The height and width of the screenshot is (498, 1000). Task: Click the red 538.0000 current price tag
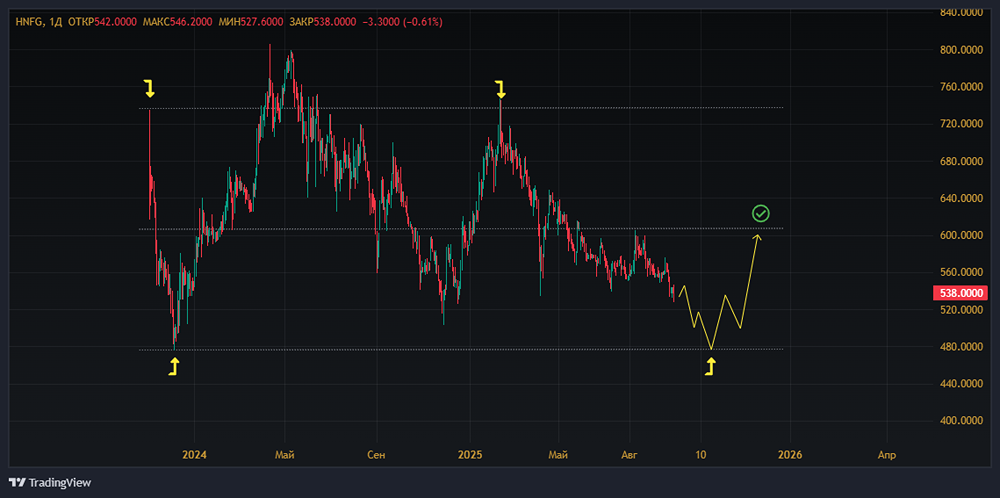pyautogui.click(x=961, y=293)
